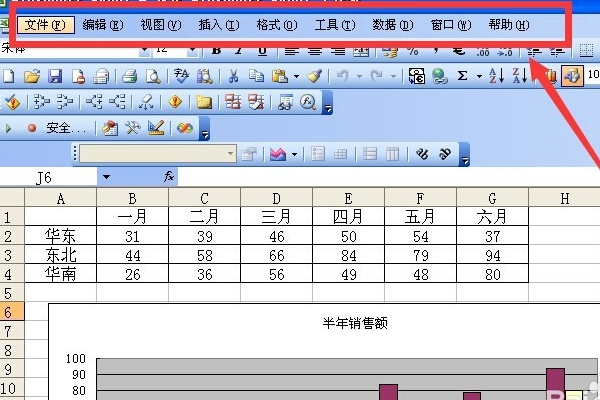This screenshot has width=600, height=400.
Task: Click the Open folder icon
Action: click(32, 76)
